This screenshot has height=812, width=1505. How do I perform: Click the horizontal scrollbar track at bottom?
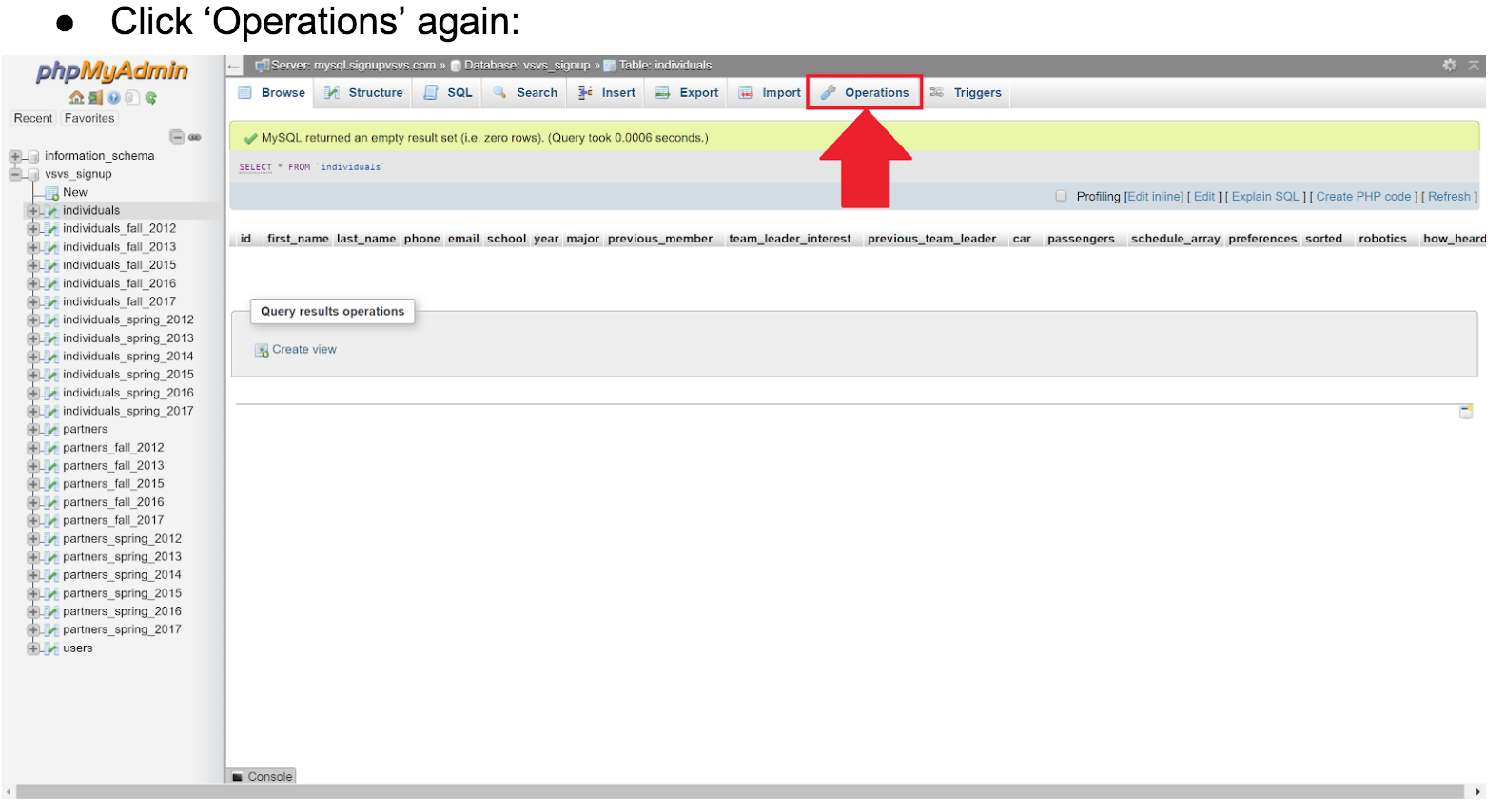click(740, 792)
